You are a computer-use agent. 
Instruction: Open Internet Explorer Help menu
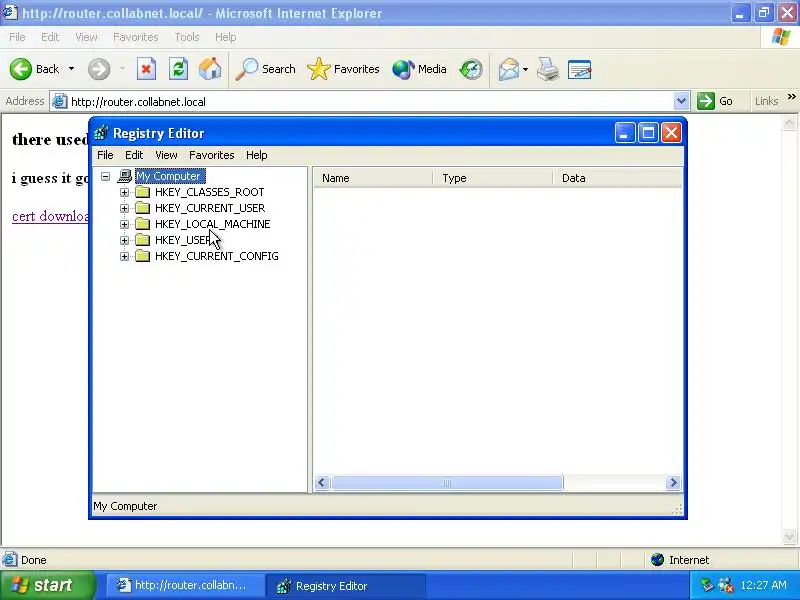pos(226,37)
